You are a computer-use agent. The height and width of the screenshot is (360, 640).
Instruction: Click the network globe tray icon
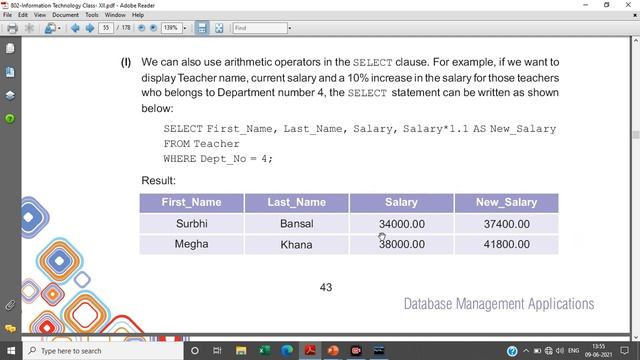[x=549, y=351]
